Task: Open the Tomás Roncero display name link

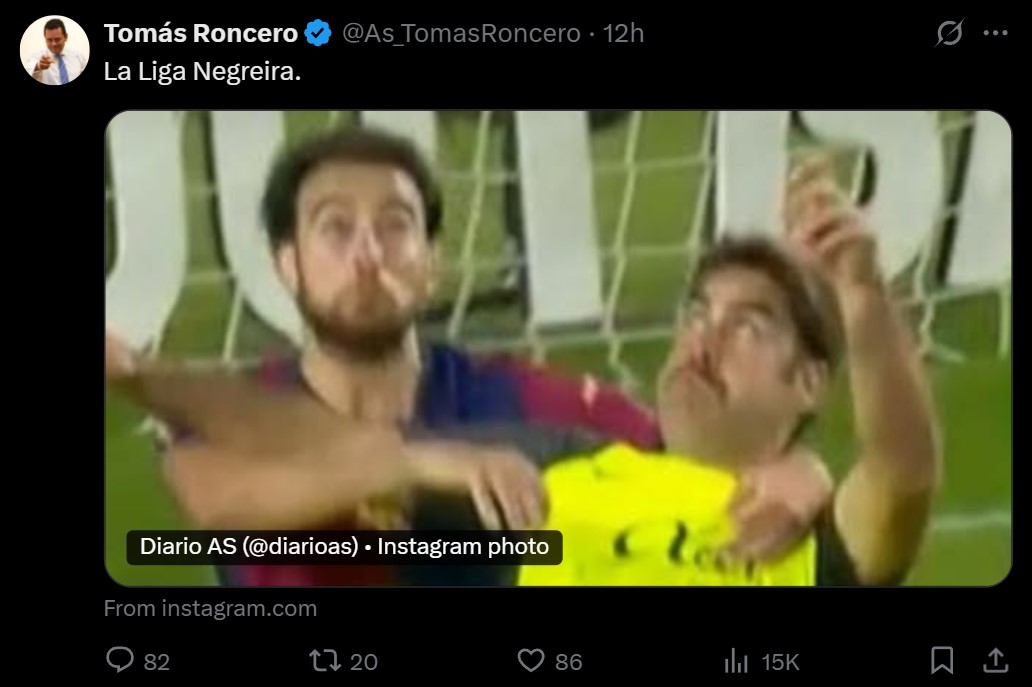Action: pyautogui.click(x=200, y=33)
